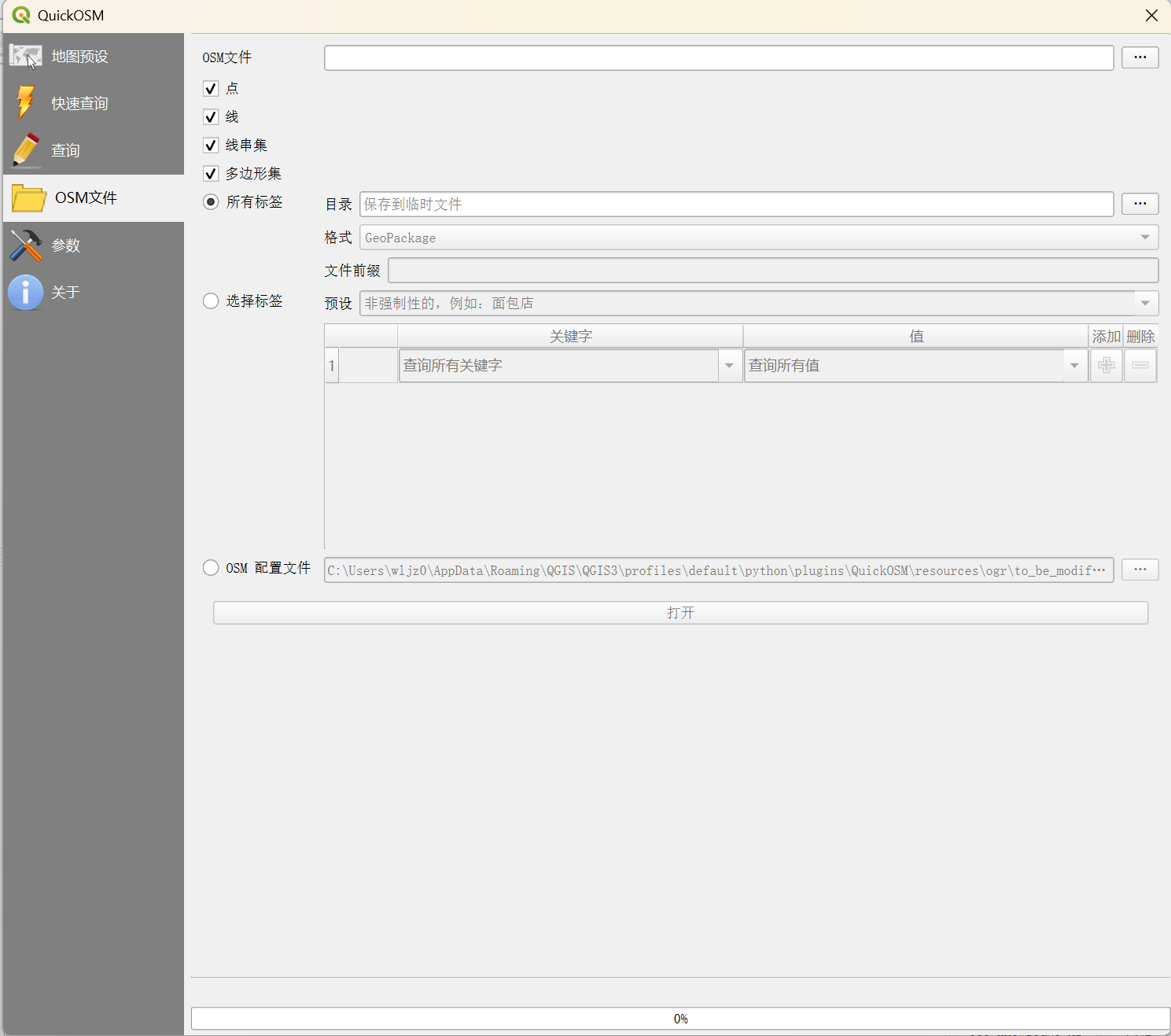This screenshot has width=1171, height=1036.
Task: Disable the 多边形集 checkbox
Action: [x=211, y=174]
